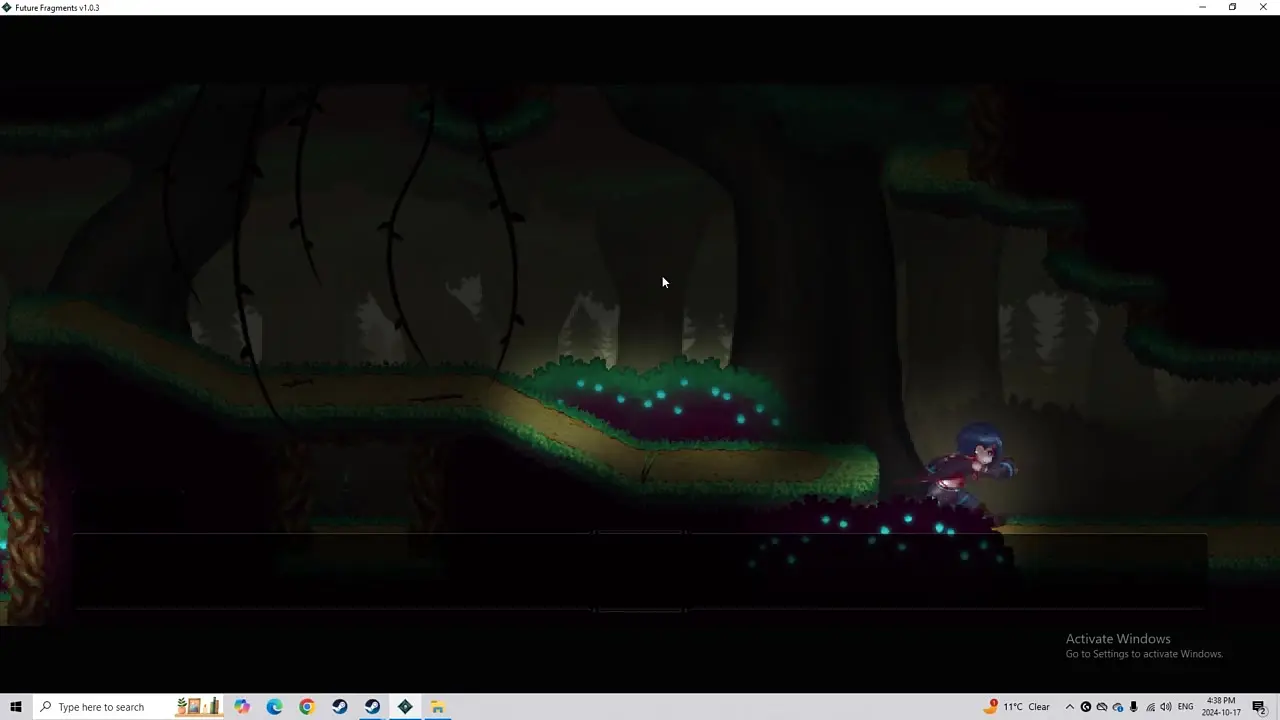
Task: Open the notification center with 2 alerts
Action: [1259, 707]
